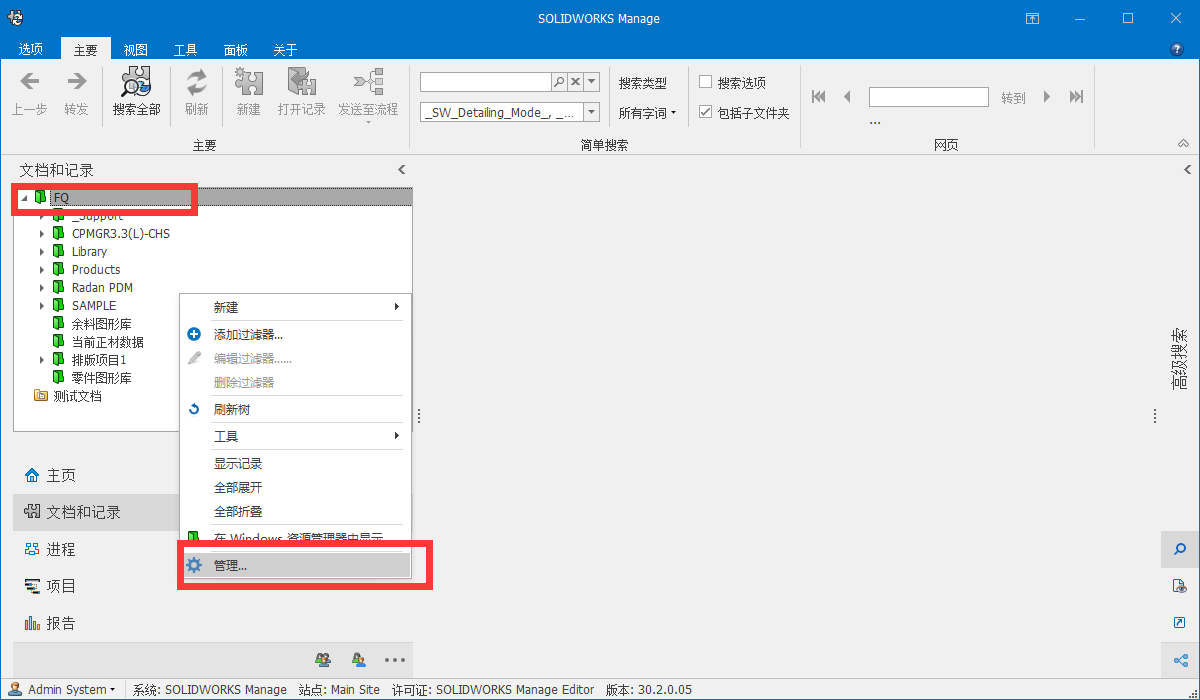The width and height of the screenshot is (1200, 700).
Task: Click the external link icon on right sidebar
Action: click(x=1180, y=623)
